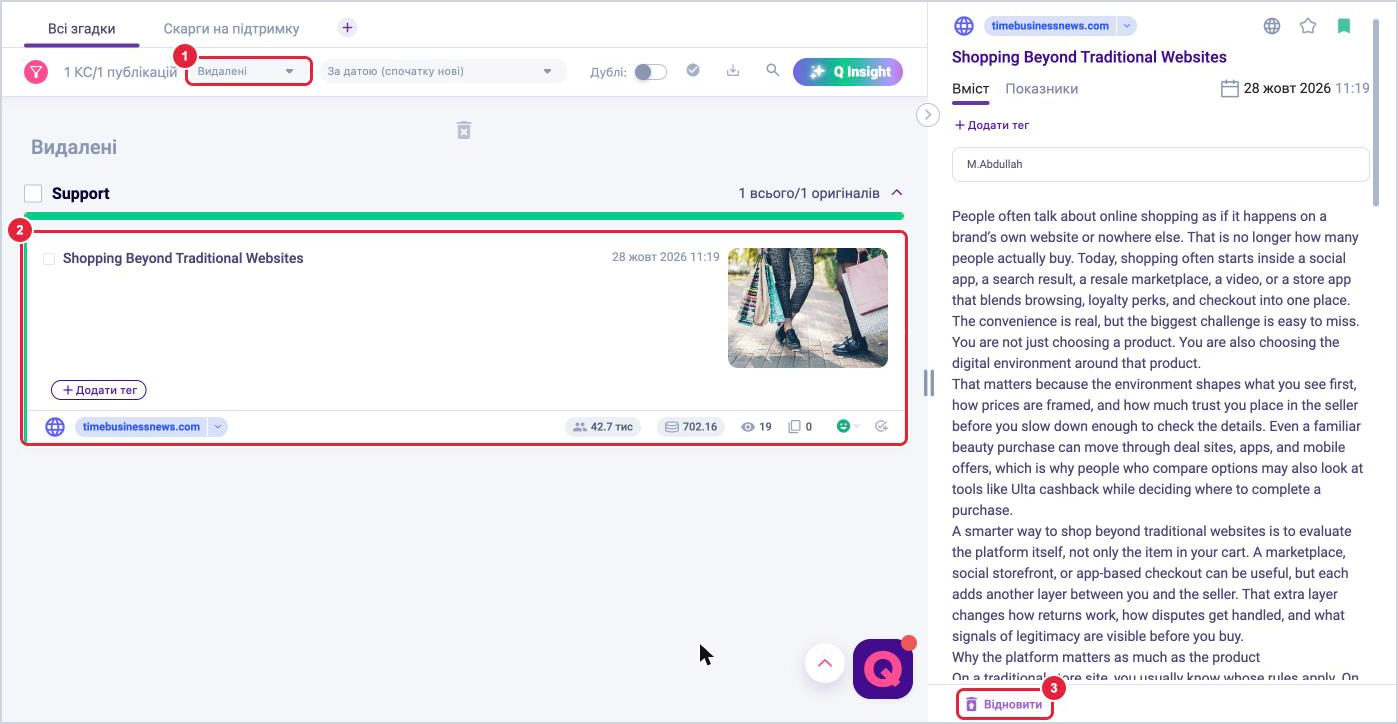Image resolution: width=1398 pixels, height=724 pixels.
Task: Open the Вміст tab
Action: (971, 88)
